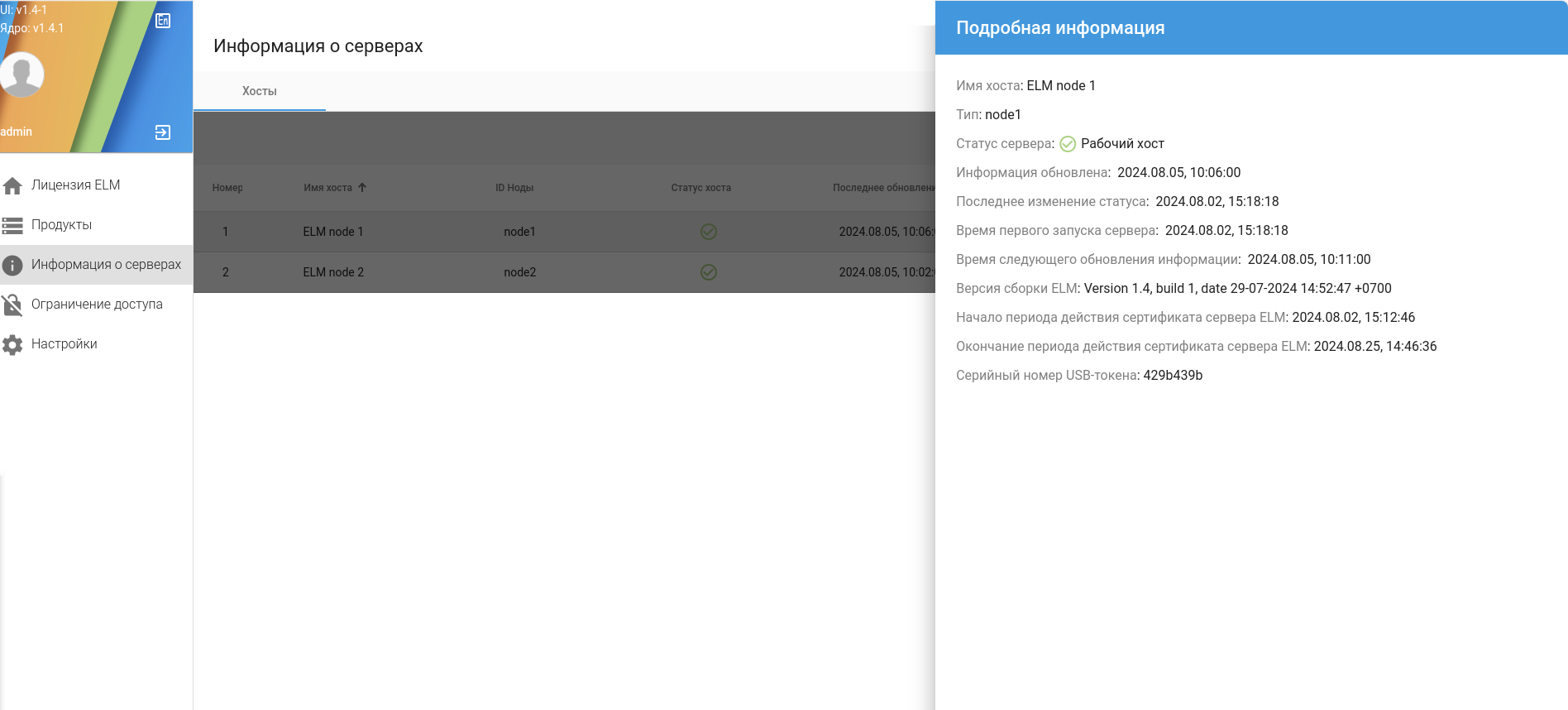Click the last status change value 2024.08.02, 15:18:18
The width and height of the screenshot is (1568, 710).
[1217, 202]
